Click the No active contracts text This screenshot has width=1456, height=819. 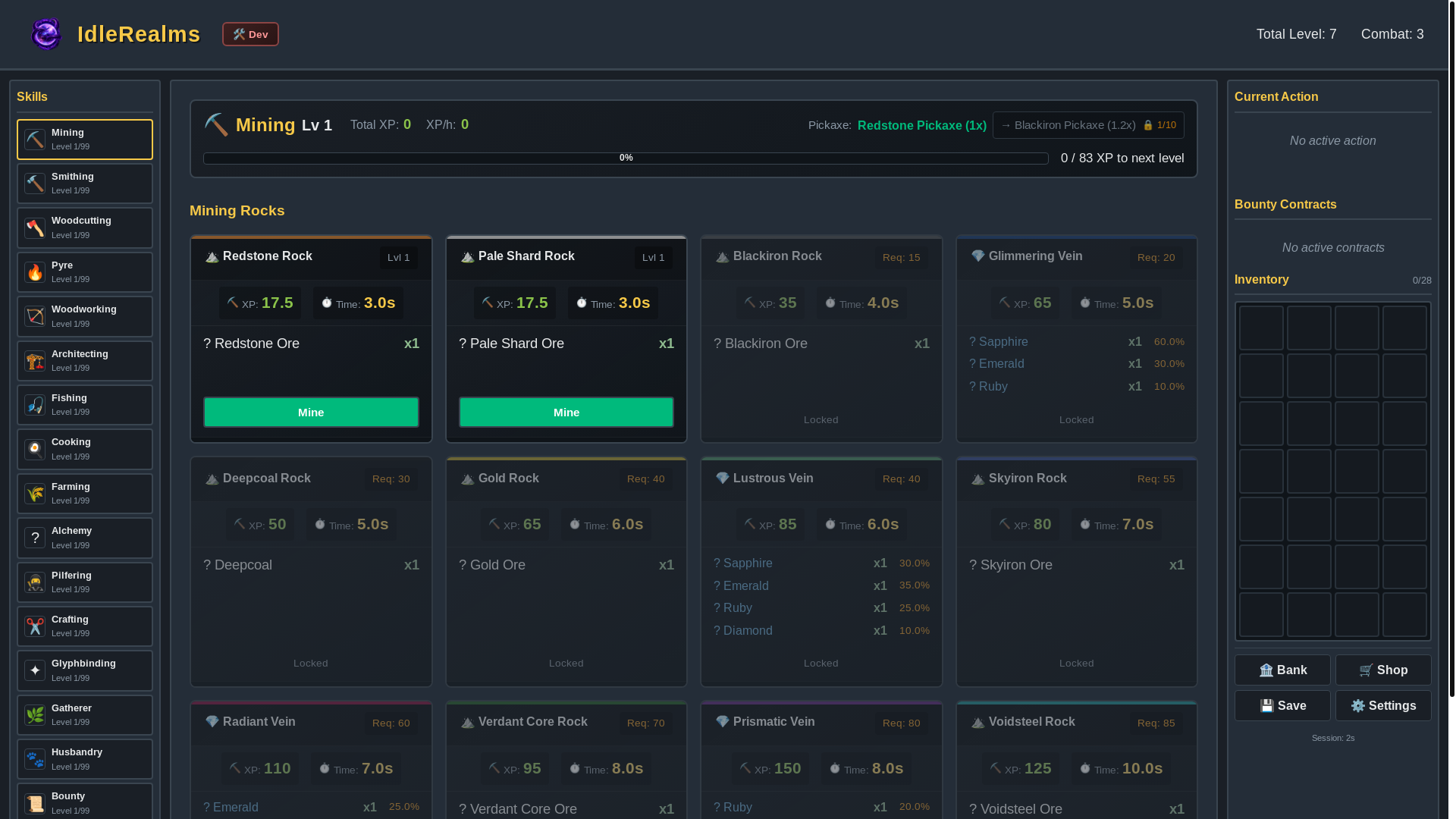pos(1333,248)
